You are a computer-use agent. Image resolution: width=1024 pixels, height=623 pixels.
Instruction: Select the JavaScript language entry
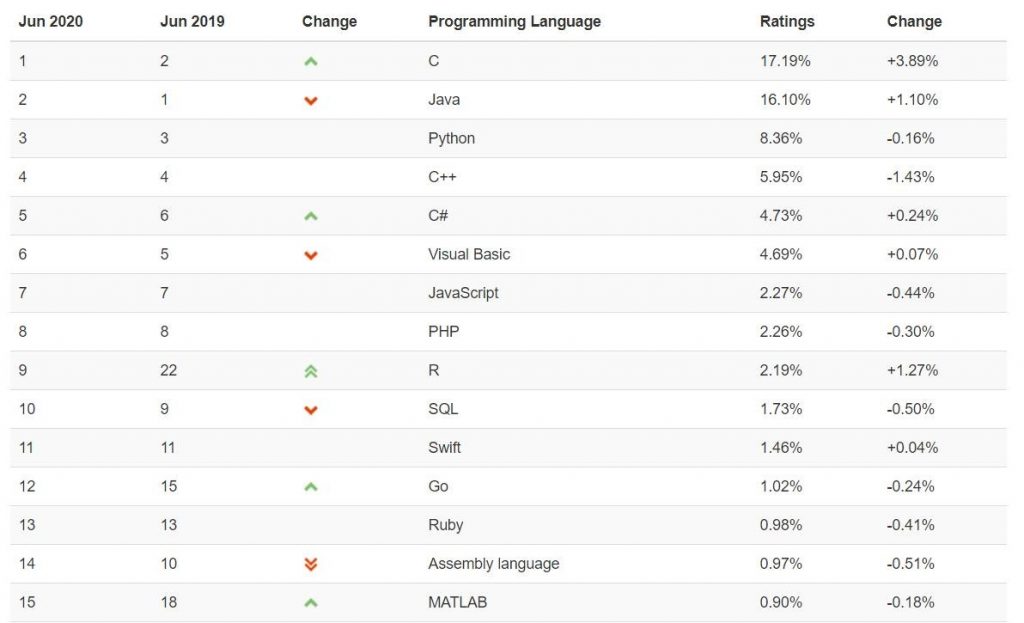pyautogui.click(x=463, y=293)
